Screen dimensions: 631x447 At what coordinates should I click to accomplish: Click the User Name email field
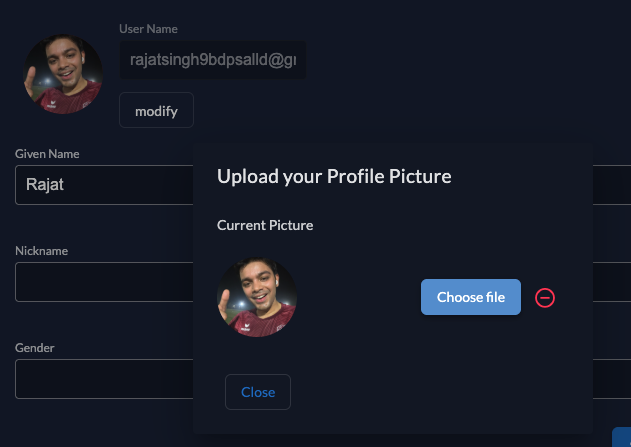coord(212,60)
